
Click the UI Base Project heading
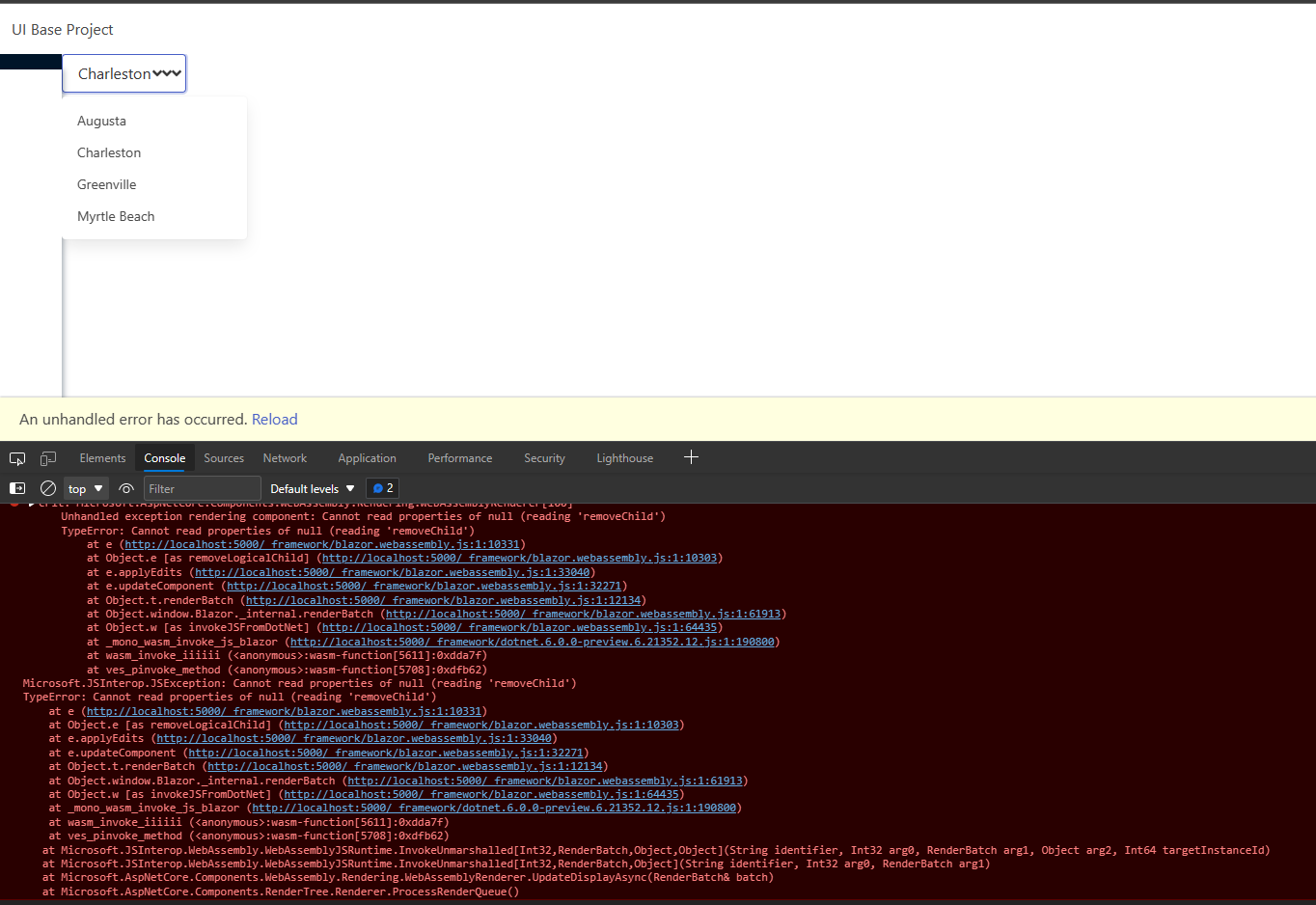tap(62, 29)
